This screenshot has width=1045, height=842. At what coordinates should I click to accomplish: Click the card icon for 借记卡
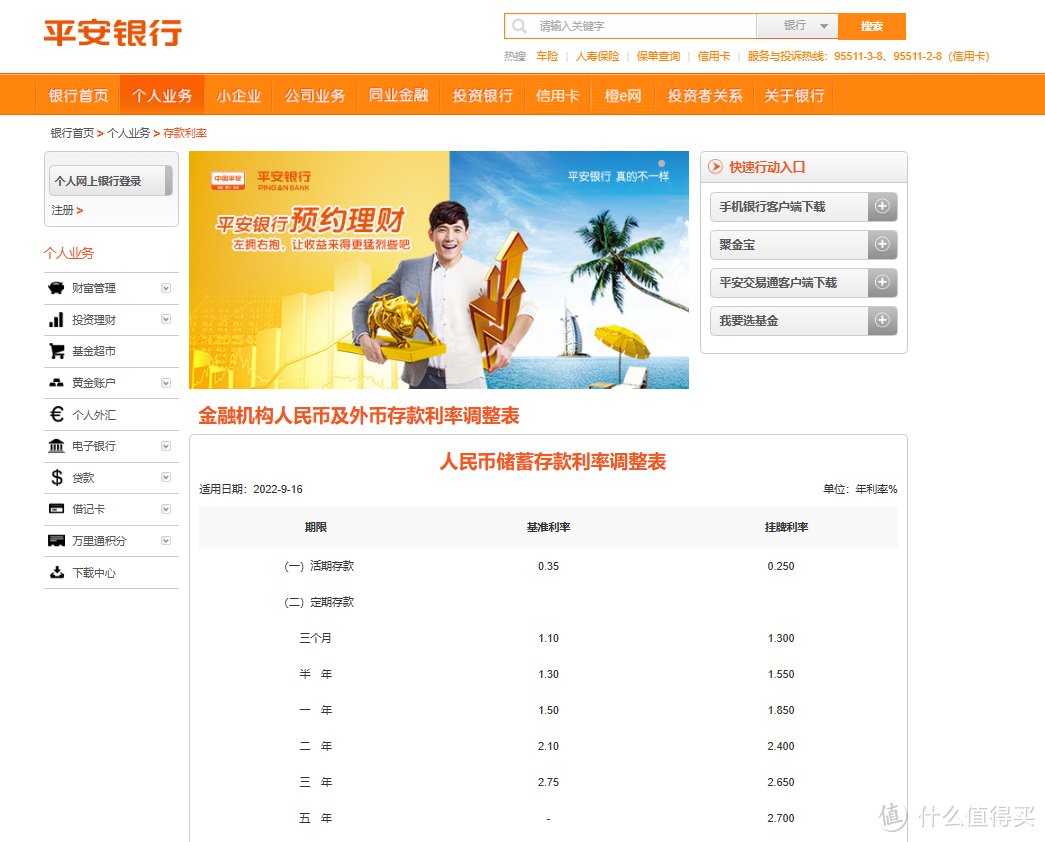57,509
